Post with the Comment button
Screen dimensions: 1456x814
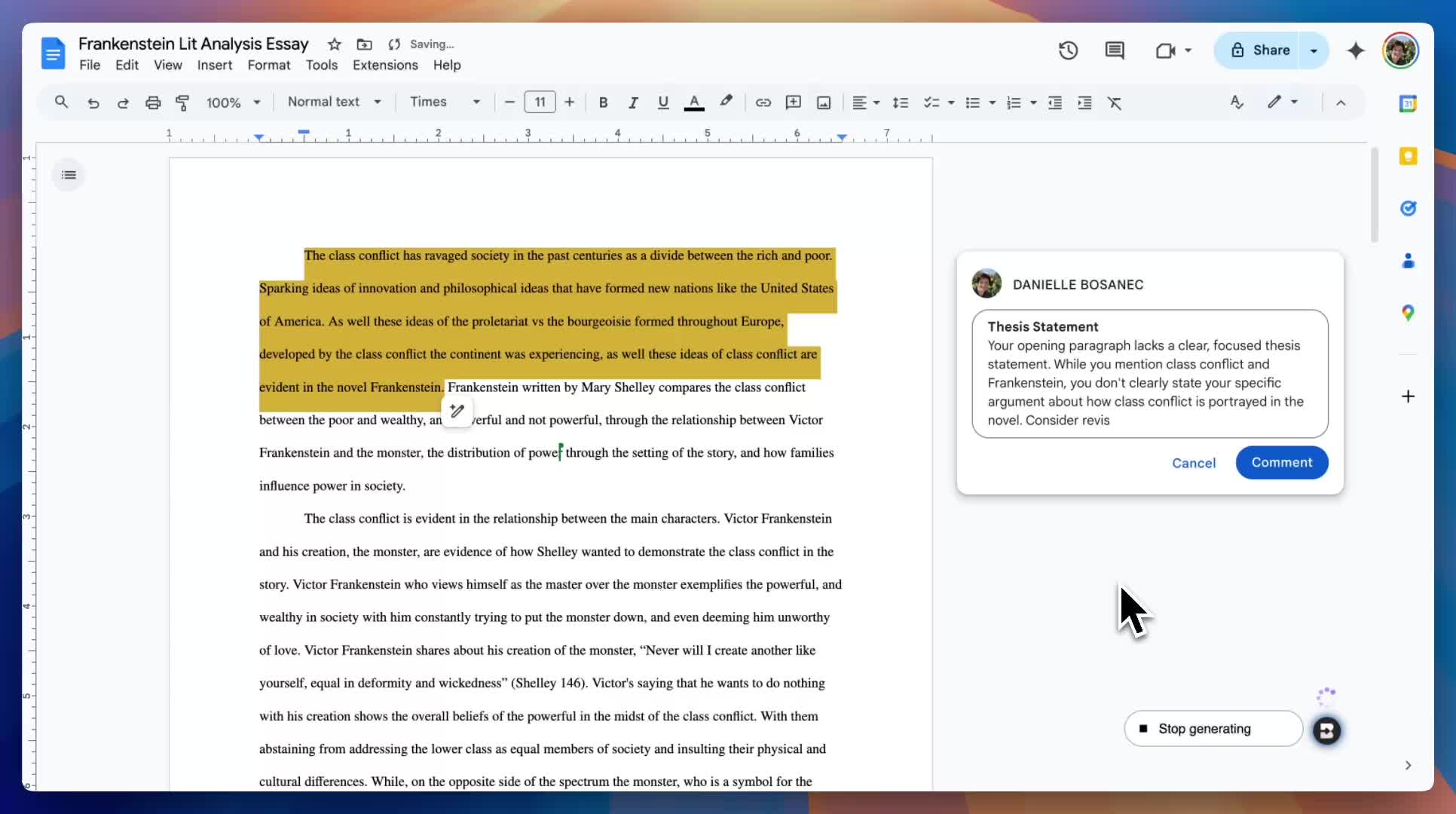coord(1282,463)
